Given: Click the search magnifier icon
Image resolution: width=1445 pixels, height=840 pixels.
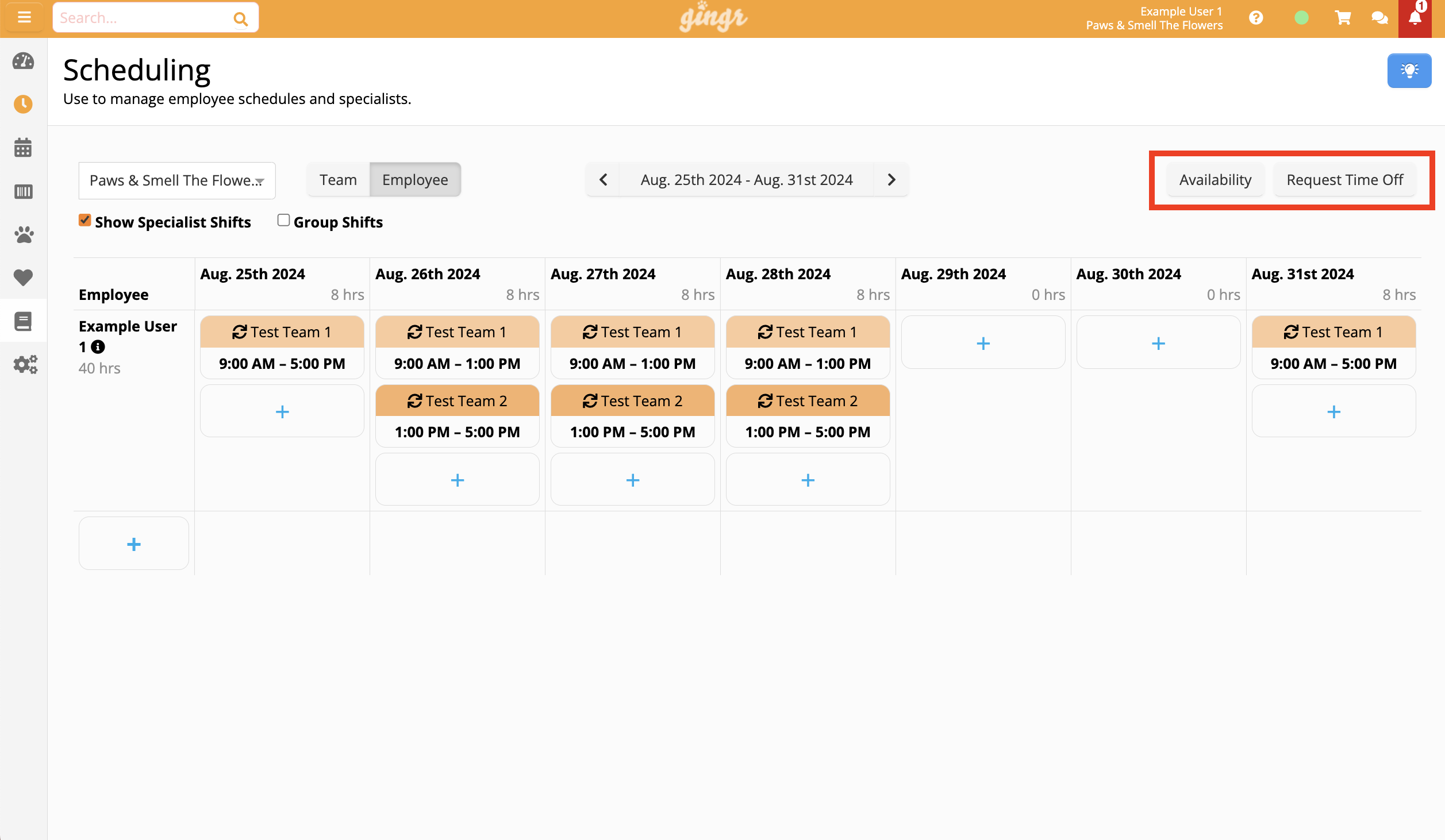Looking at the screenshot, I should (x=240, y=18).
